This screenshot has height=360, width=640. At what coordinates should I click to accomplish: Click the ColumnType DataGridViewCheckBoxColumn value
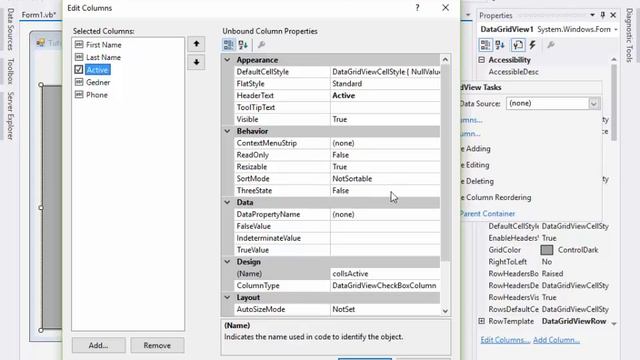click(x=385, y=285)
